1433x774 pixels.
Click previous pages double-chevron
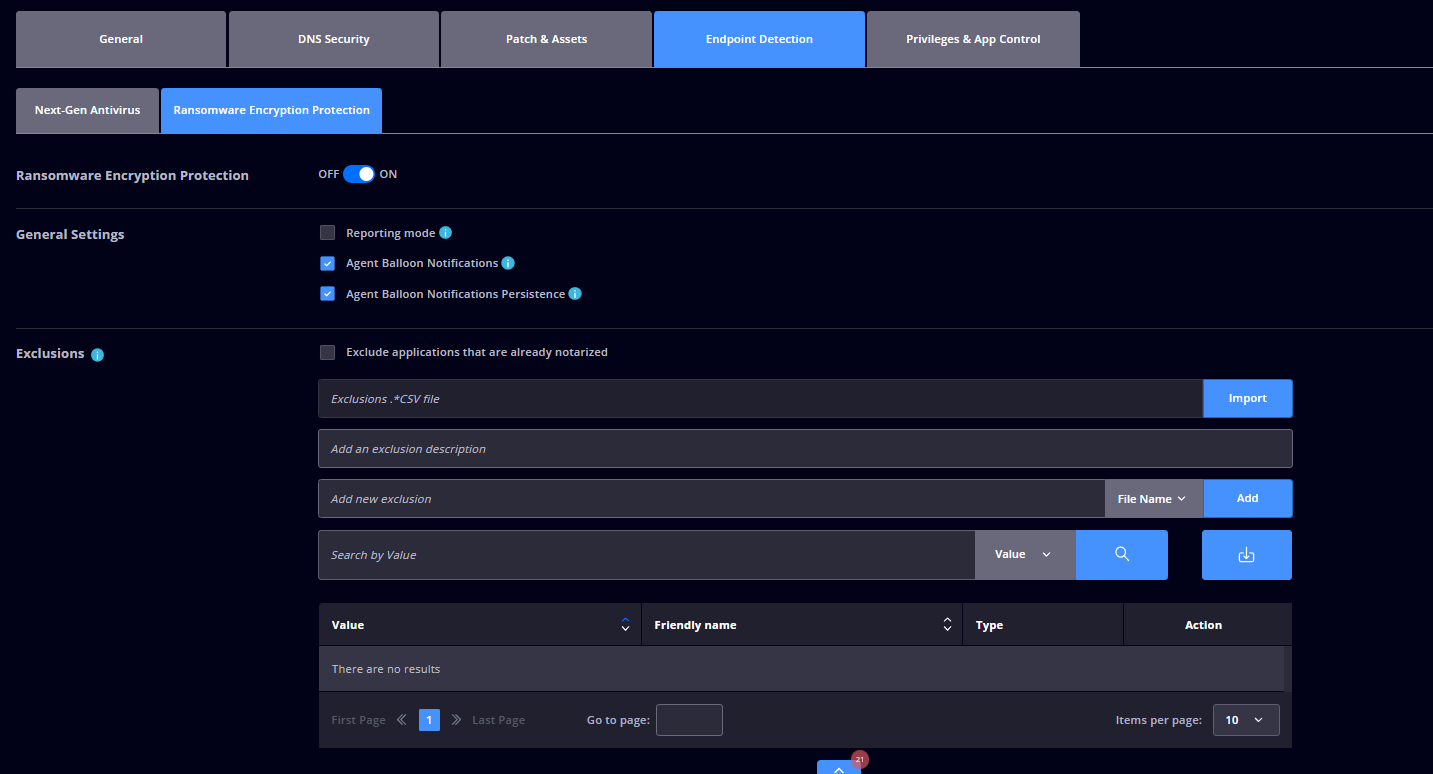[402, 720]
